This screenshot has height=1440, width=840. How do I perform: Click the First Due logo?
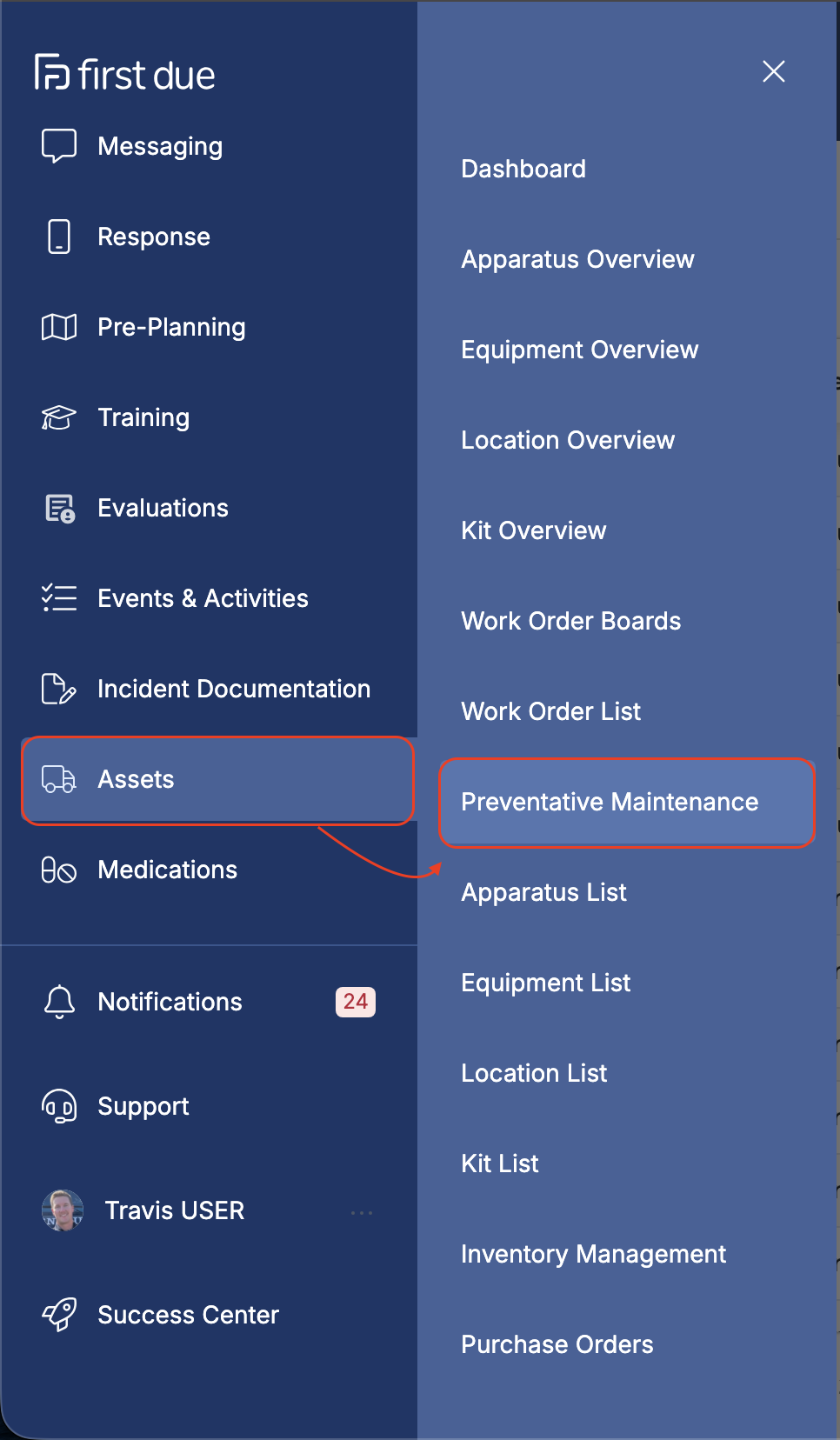[124, 73]
